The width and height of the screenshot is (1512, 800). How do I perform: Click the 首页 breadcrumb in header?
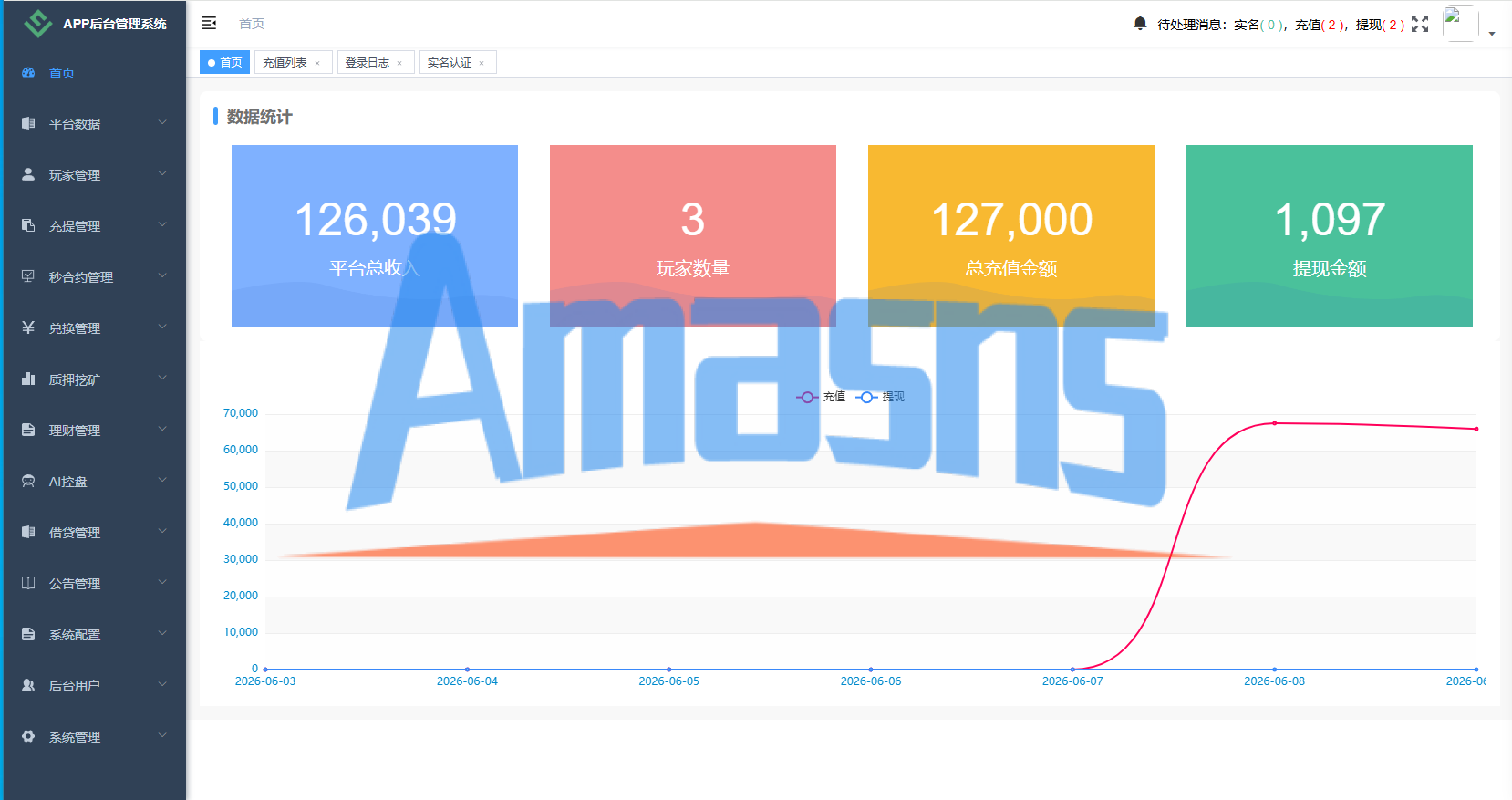point(252,24)
